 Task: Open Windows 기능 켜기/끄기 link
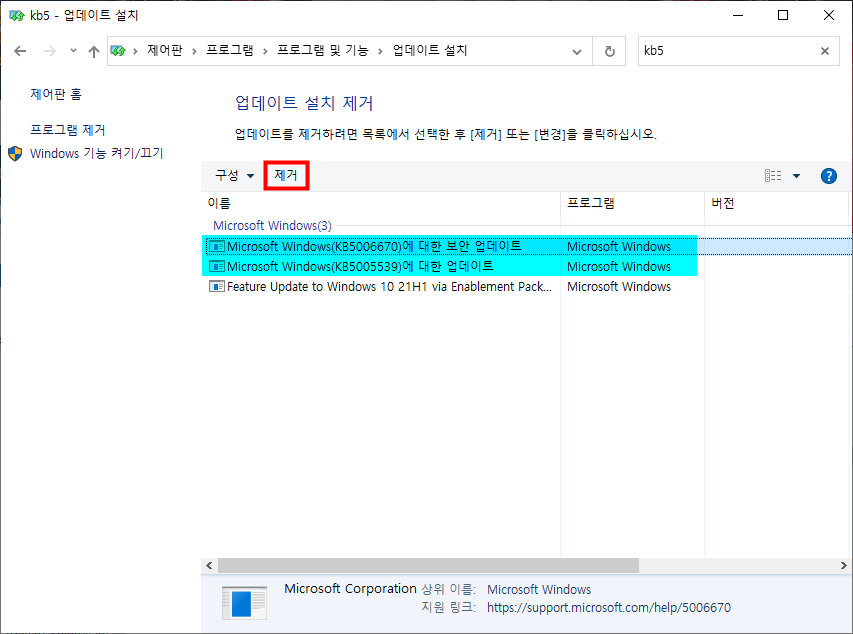pyautogui.click(x=96, y=153)
